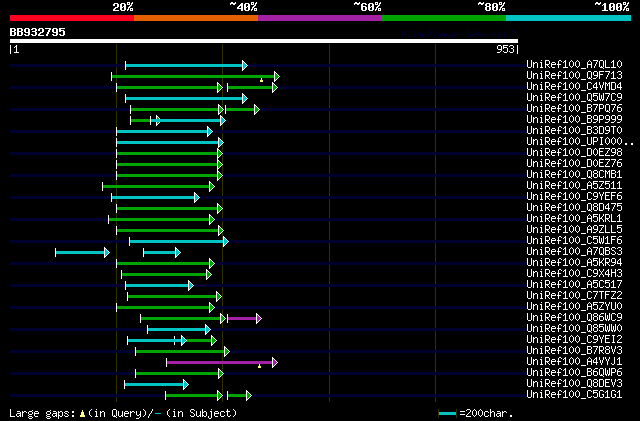Select label UniRef100_Q86WC9

(574, 318)
